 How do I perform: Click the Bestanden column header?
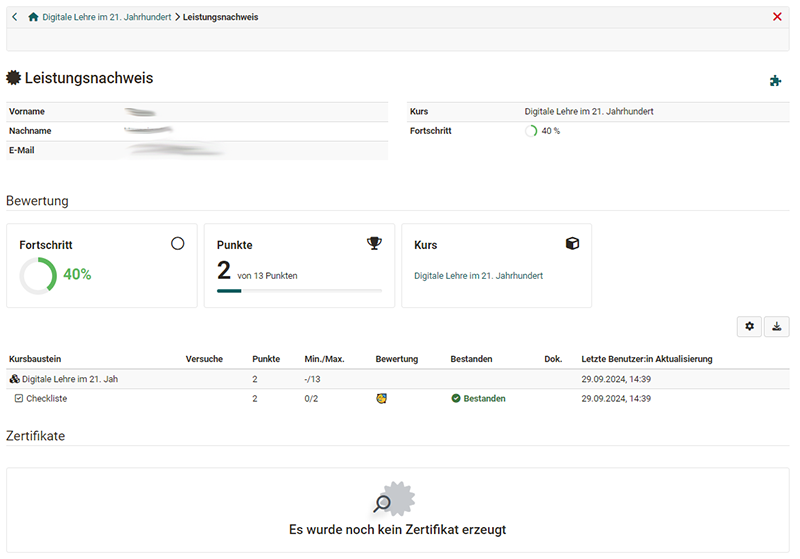pyautogui.click(x=471, y=359)
